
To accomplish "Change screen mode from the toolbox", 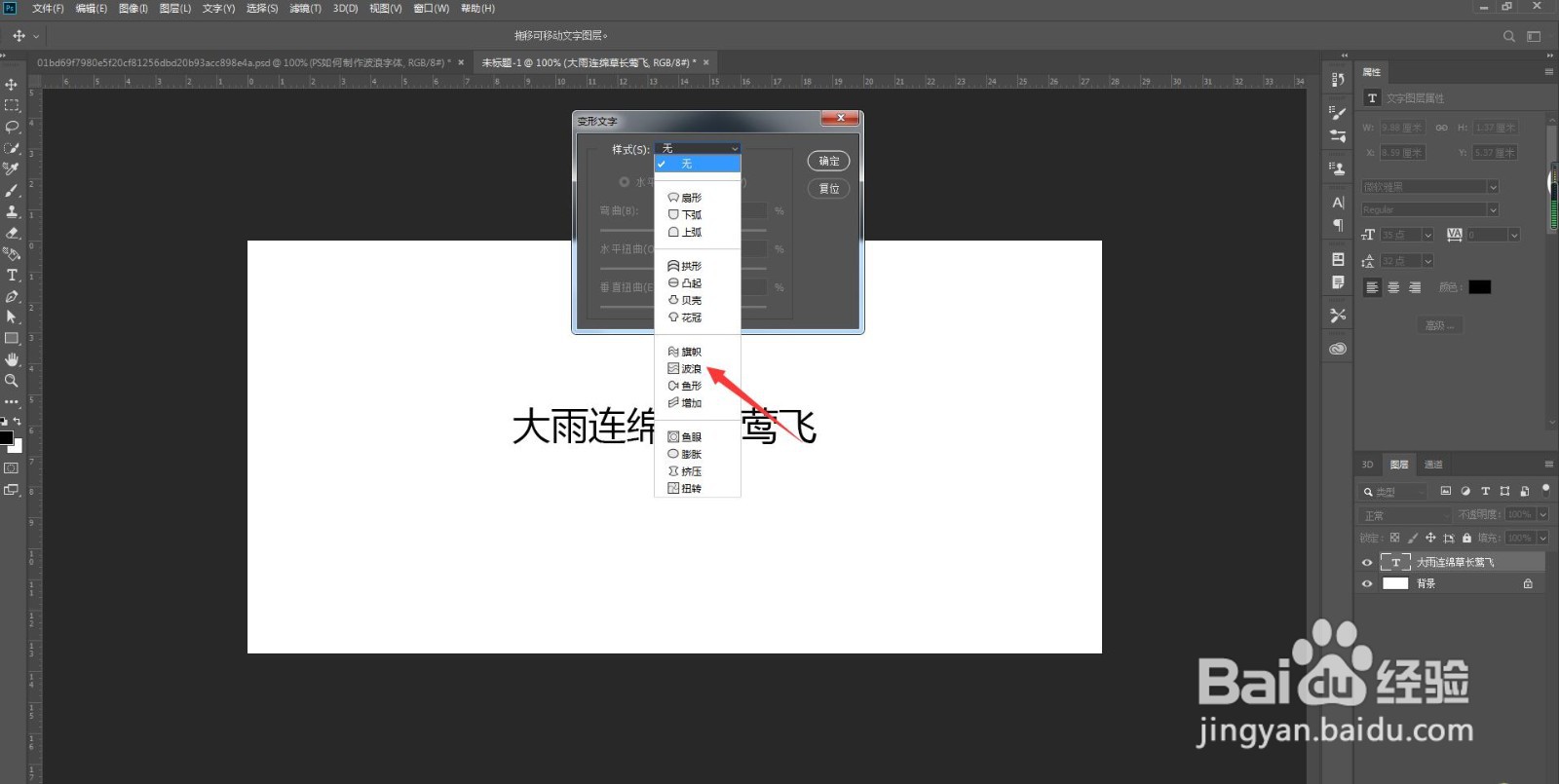I will click(x=12, y=490).
